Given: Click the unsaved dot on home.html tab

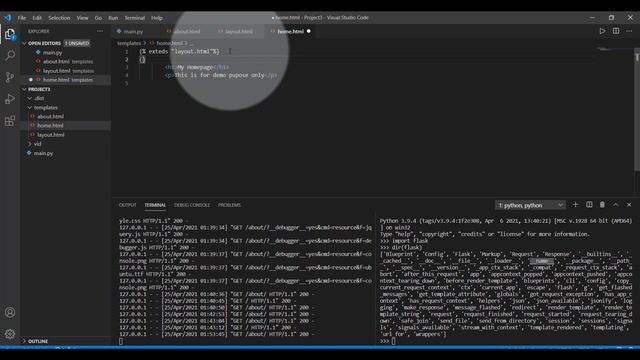Looking at the screenshot, I should [309, 31].
